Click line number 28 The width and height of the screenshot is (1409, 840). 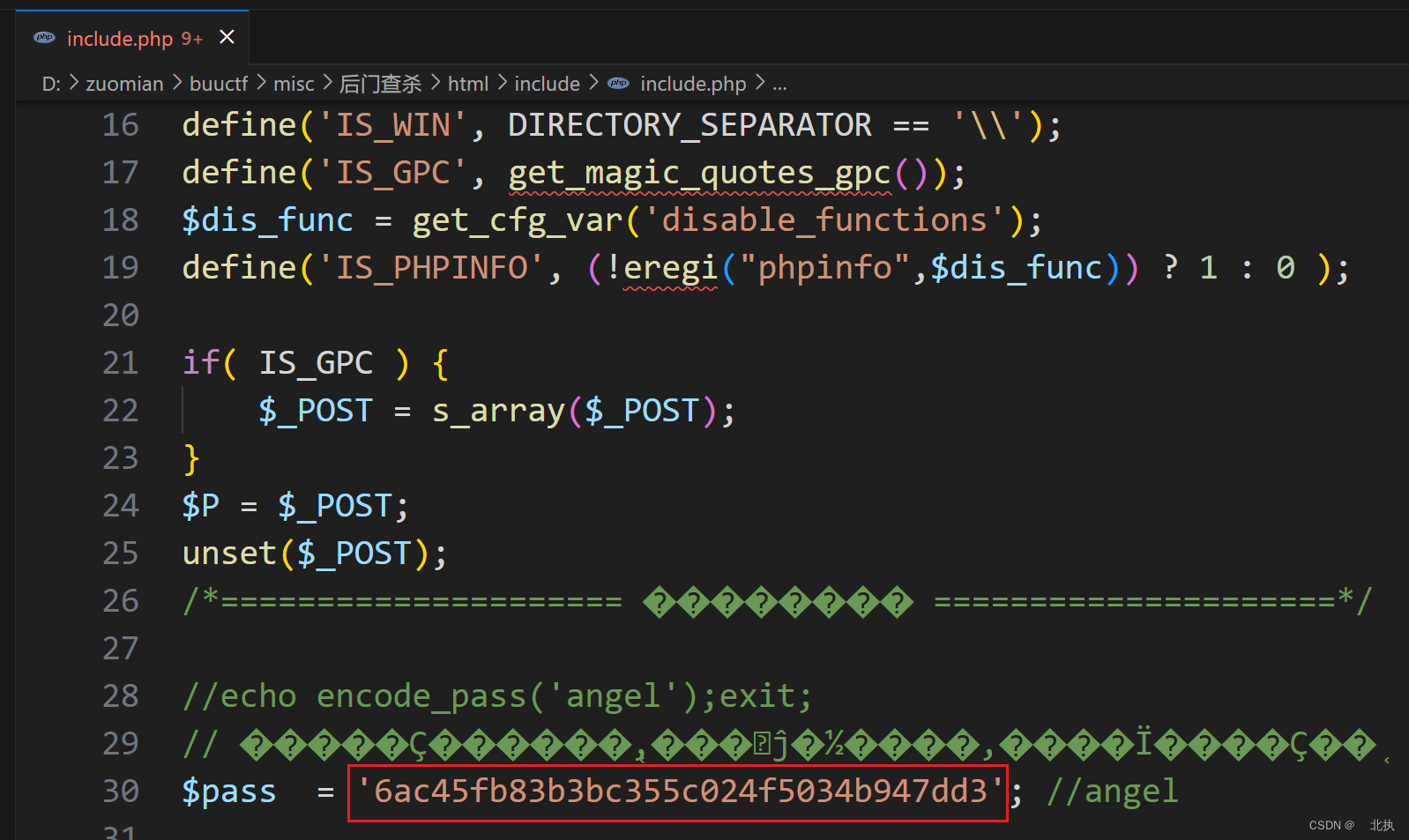121,696
